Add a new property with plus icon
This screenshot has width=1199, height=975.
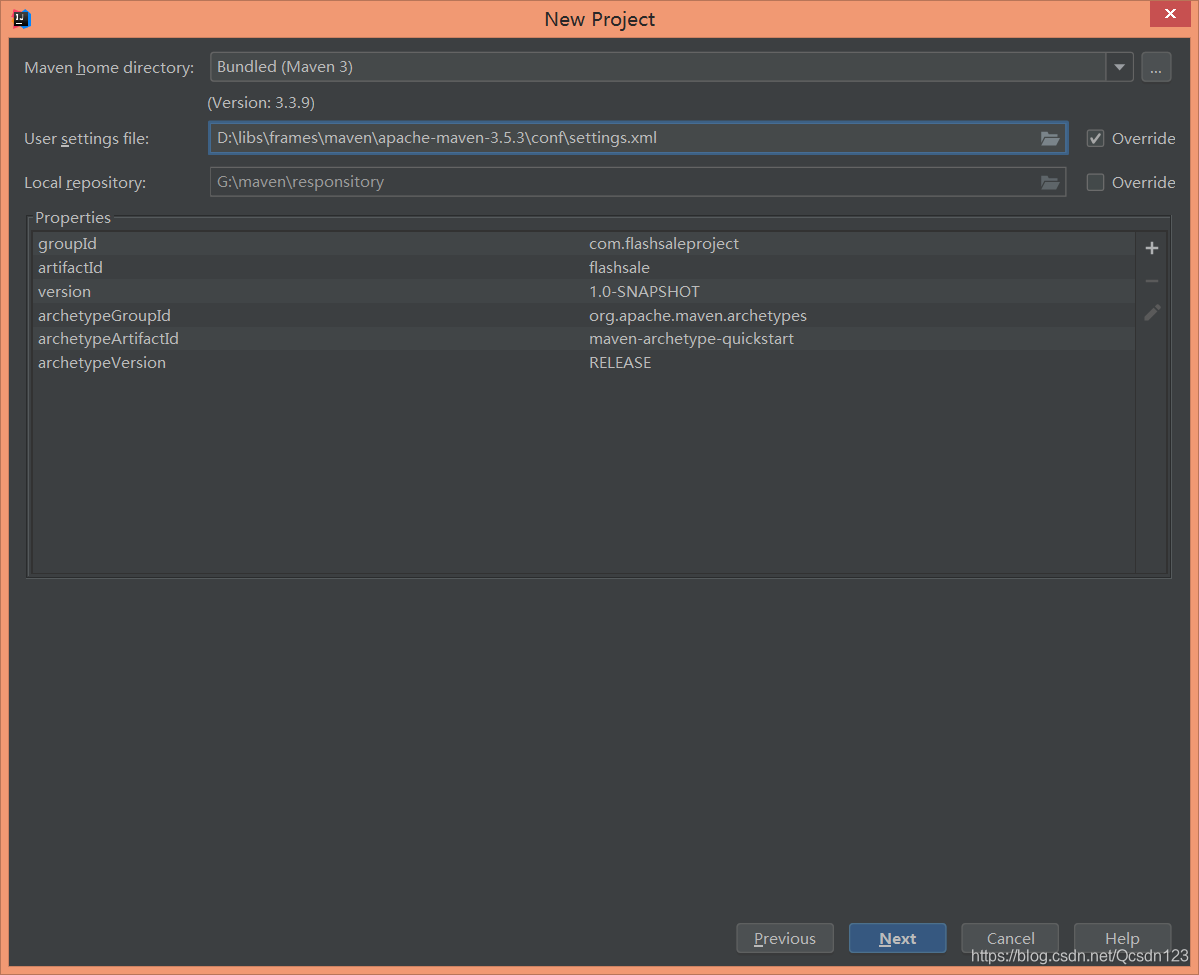coord(1152,248)
